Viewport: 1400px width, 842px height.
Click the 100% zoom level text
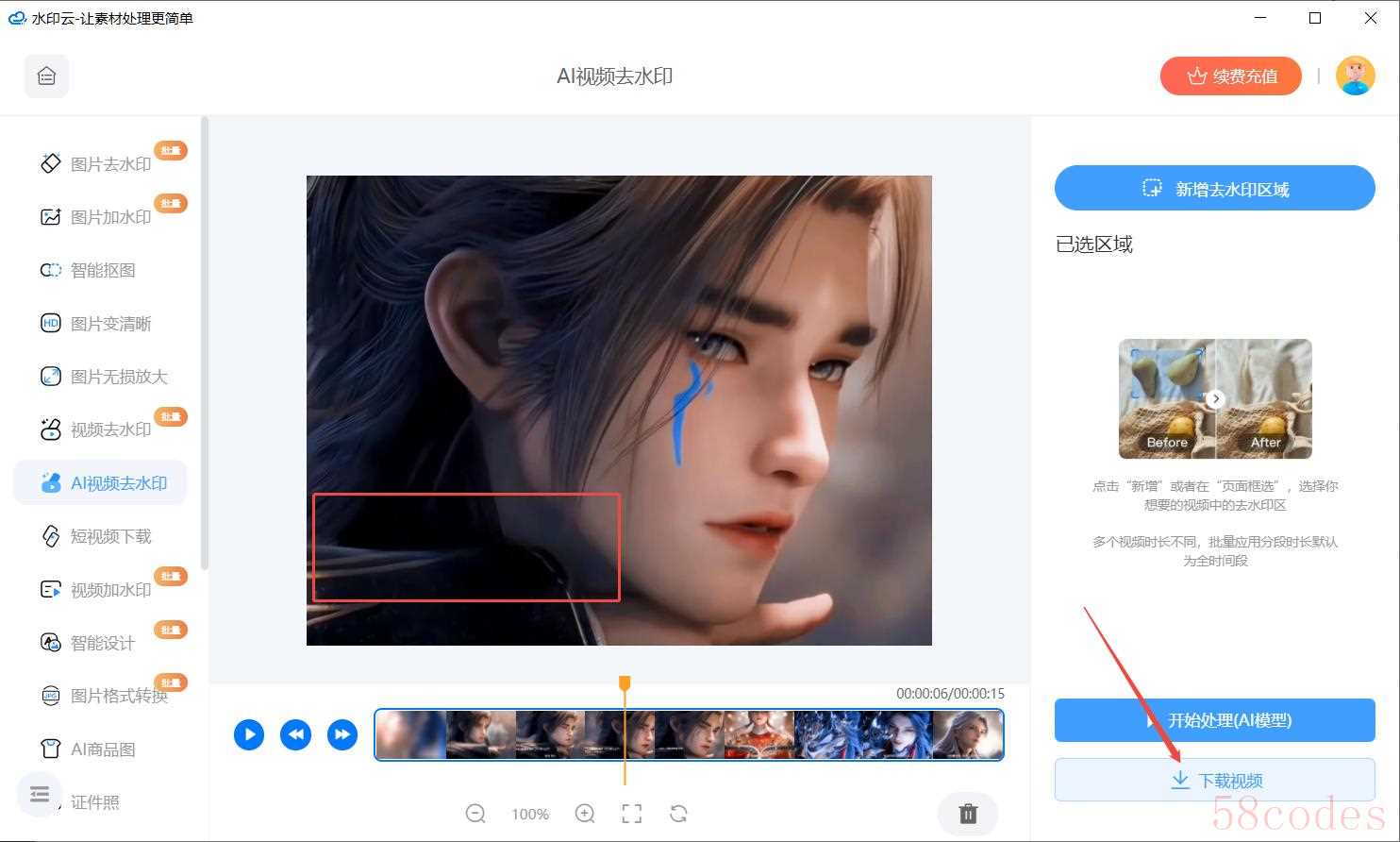coord(530,814)
